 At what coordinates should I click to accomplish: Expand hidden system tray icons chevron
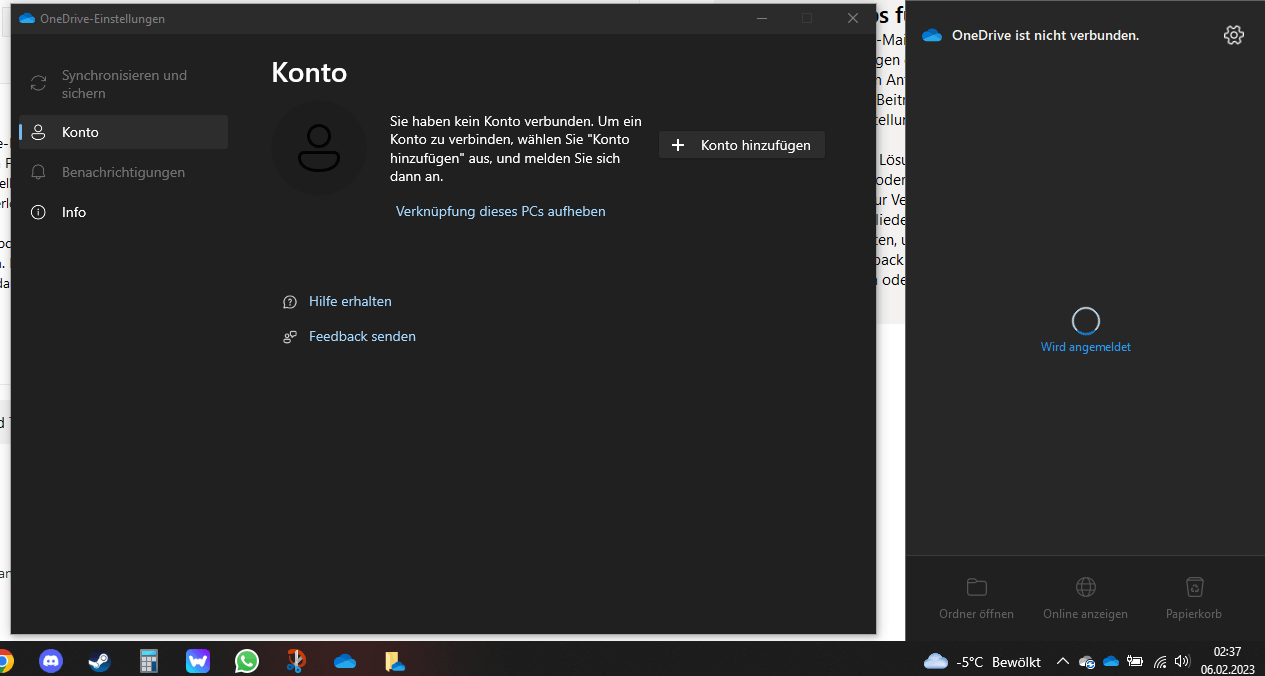coord(1063,661)
